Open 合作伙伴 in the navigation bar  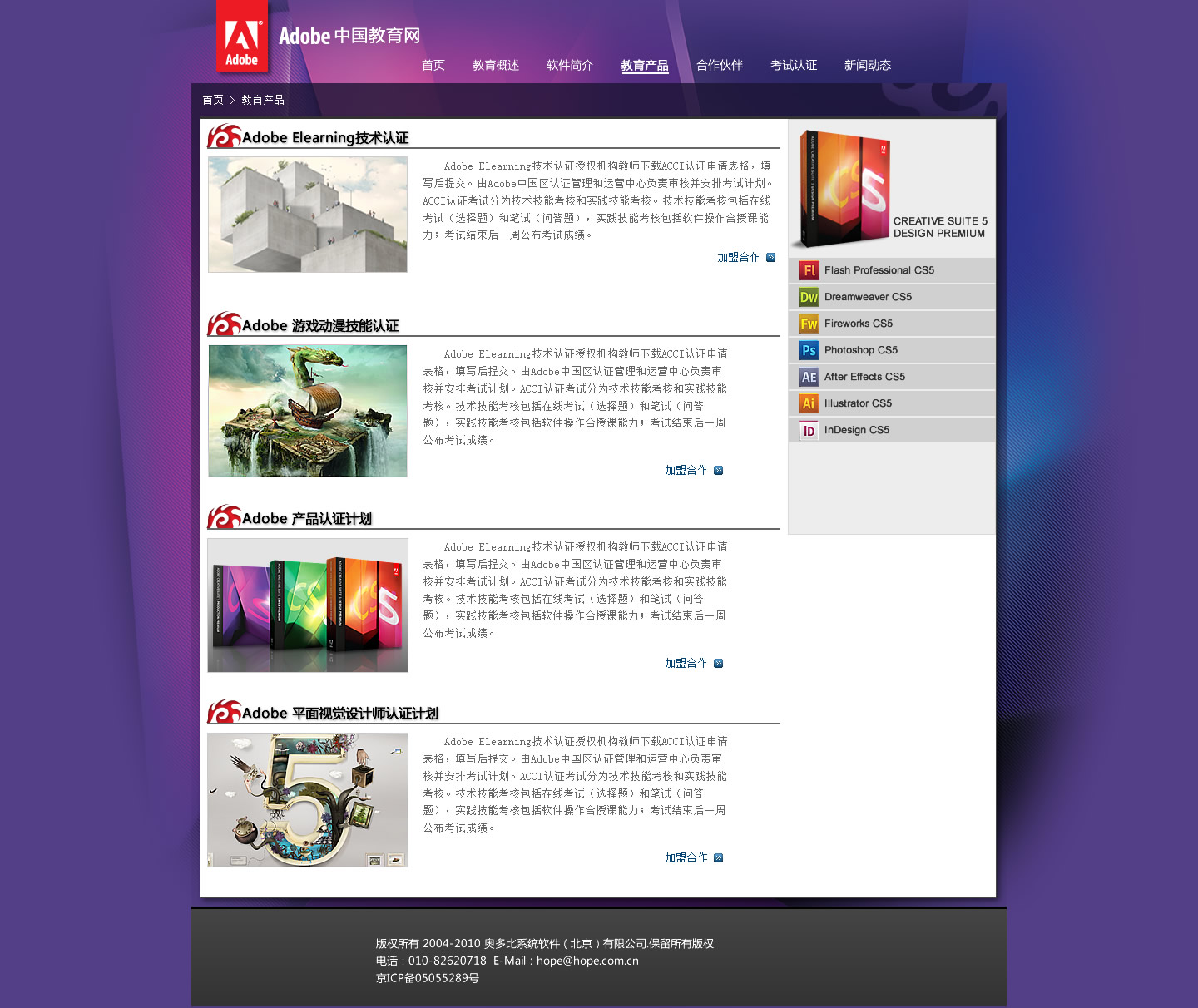point(720,65)
